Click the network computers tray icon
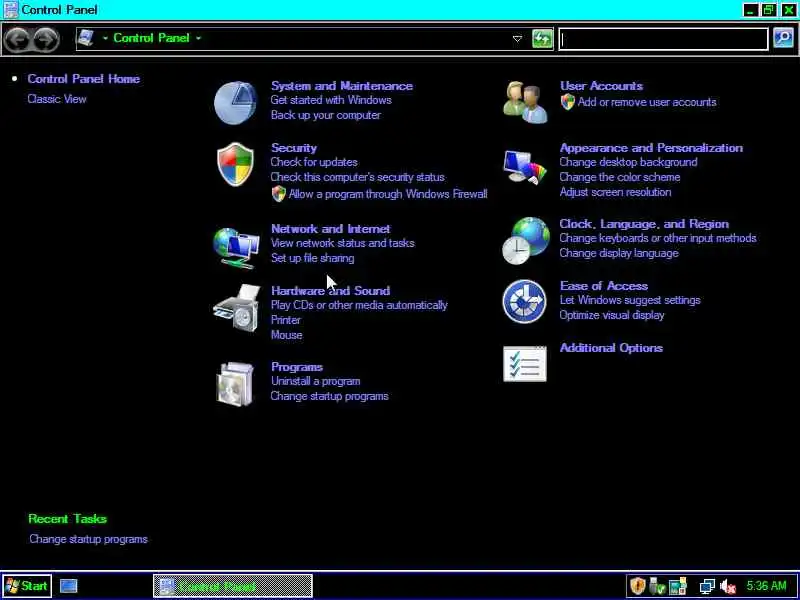The width and height of the screenshot is (800, 600). coord(707,586)
